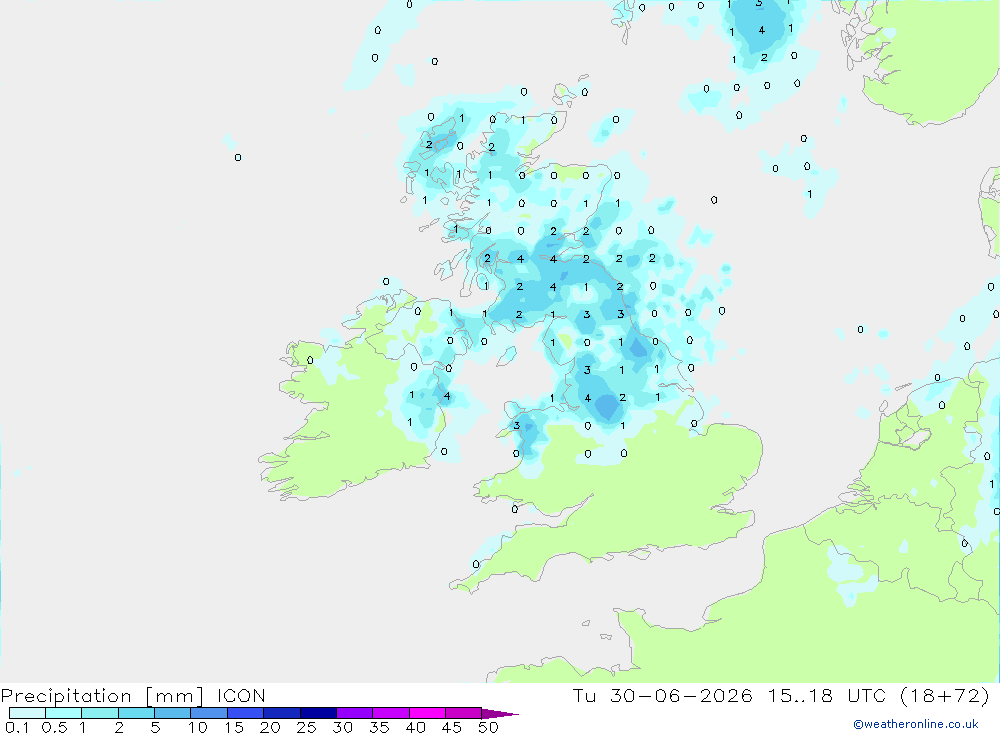The width and height of the screenshot is (1000, 733).
Task: Click the "Precipitation [mm]" title text
Action: [102, 696]
